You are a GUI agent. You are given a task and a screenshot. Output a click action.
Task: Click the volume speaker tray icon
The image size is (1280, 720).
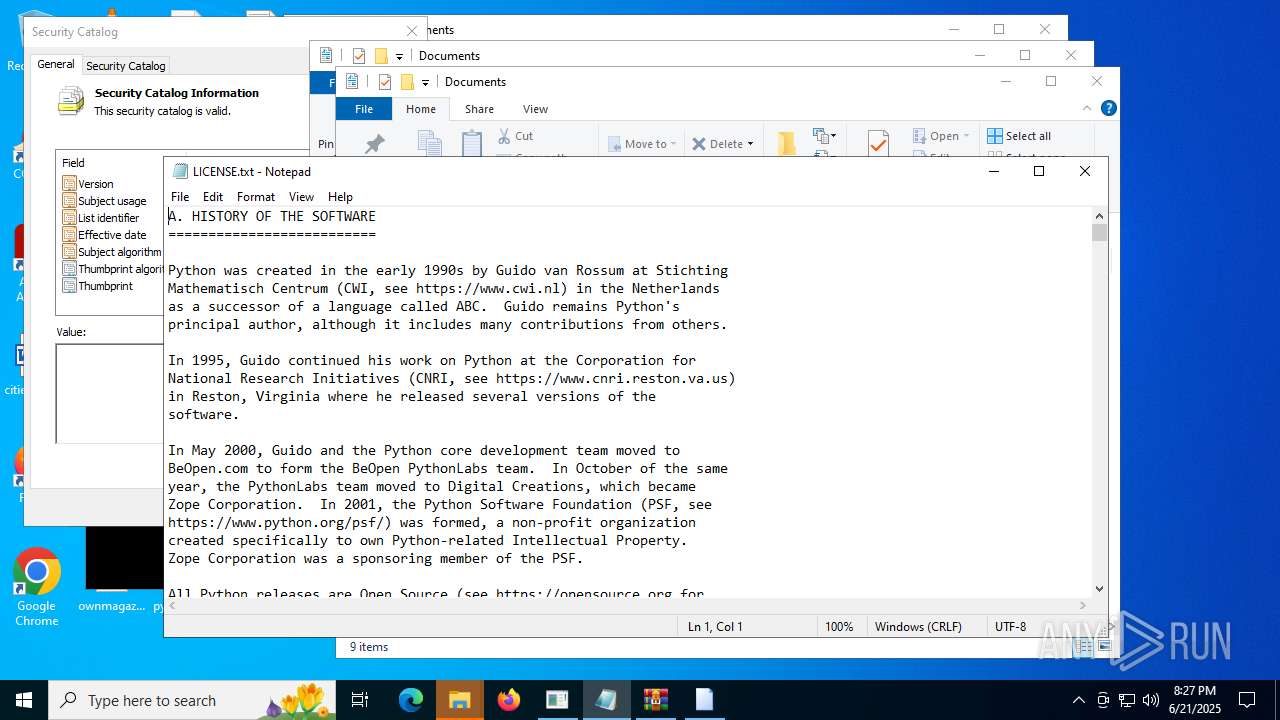click(x=1151, y=700)
